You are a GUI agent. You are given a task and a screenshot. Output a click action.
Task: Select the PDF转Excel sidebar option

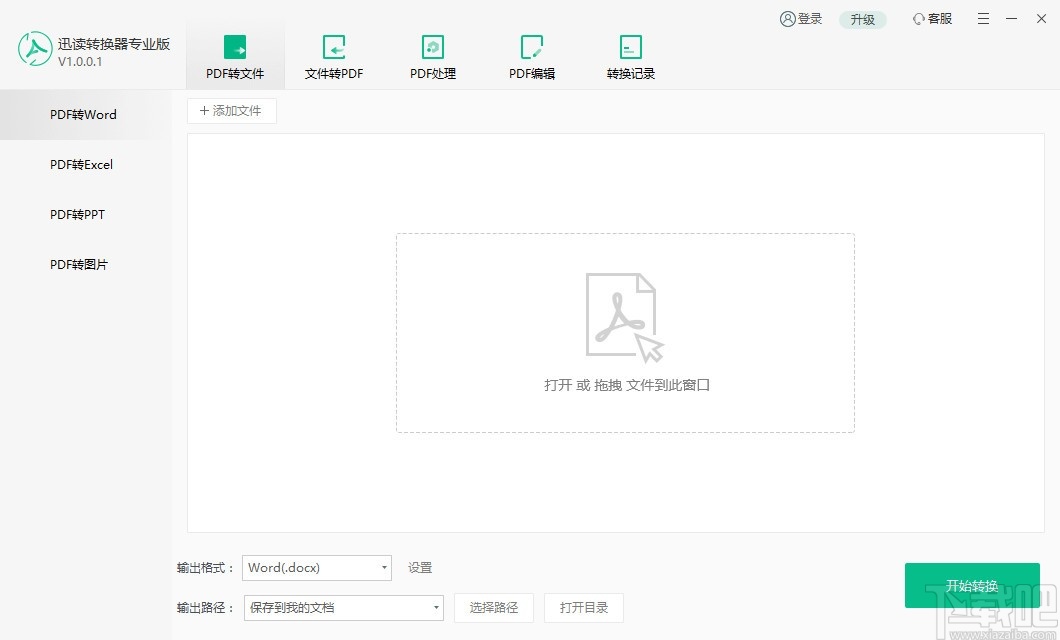click(81, 164)
